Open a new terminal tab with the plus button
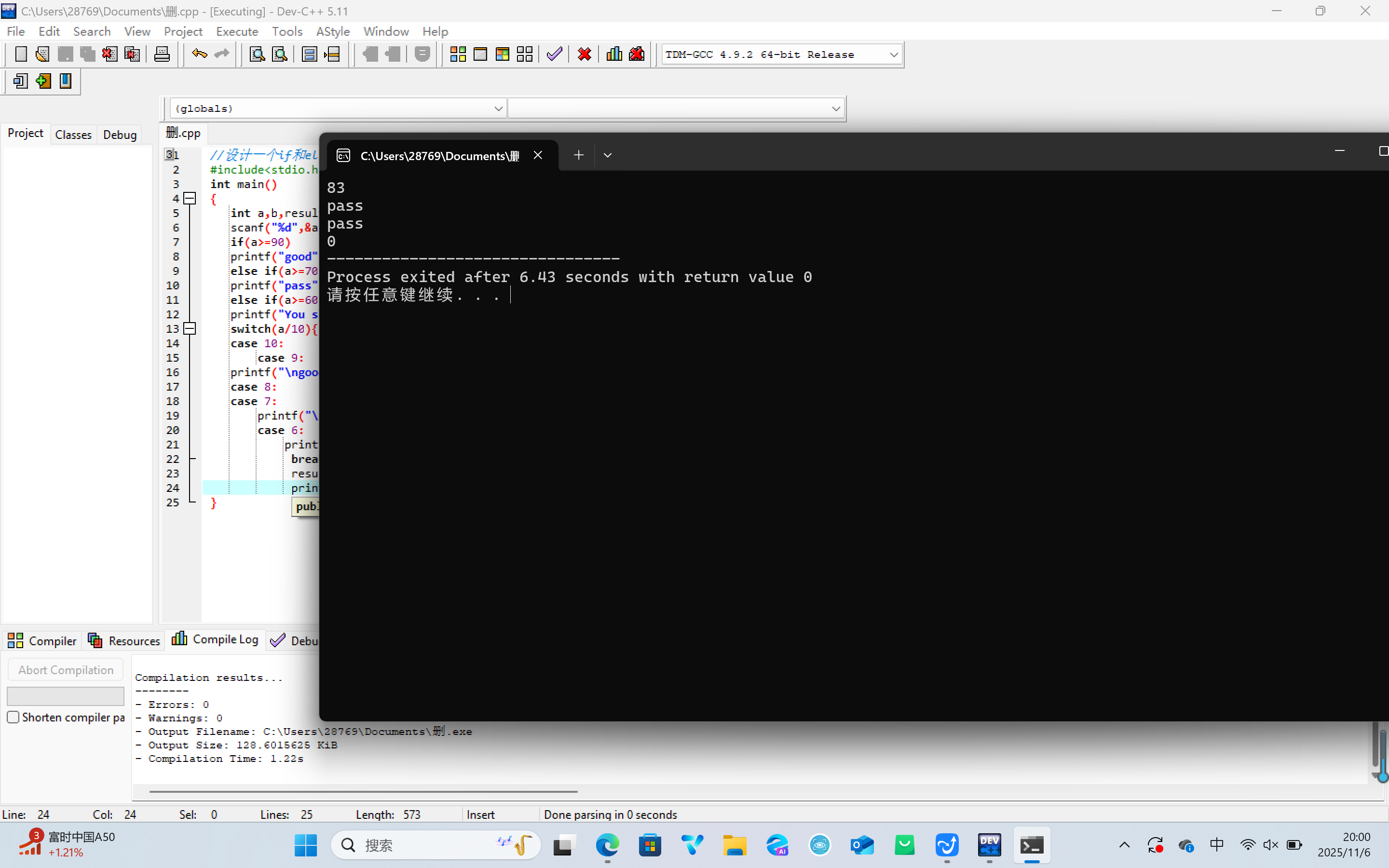1389x868 pixels. coord(579,155)
